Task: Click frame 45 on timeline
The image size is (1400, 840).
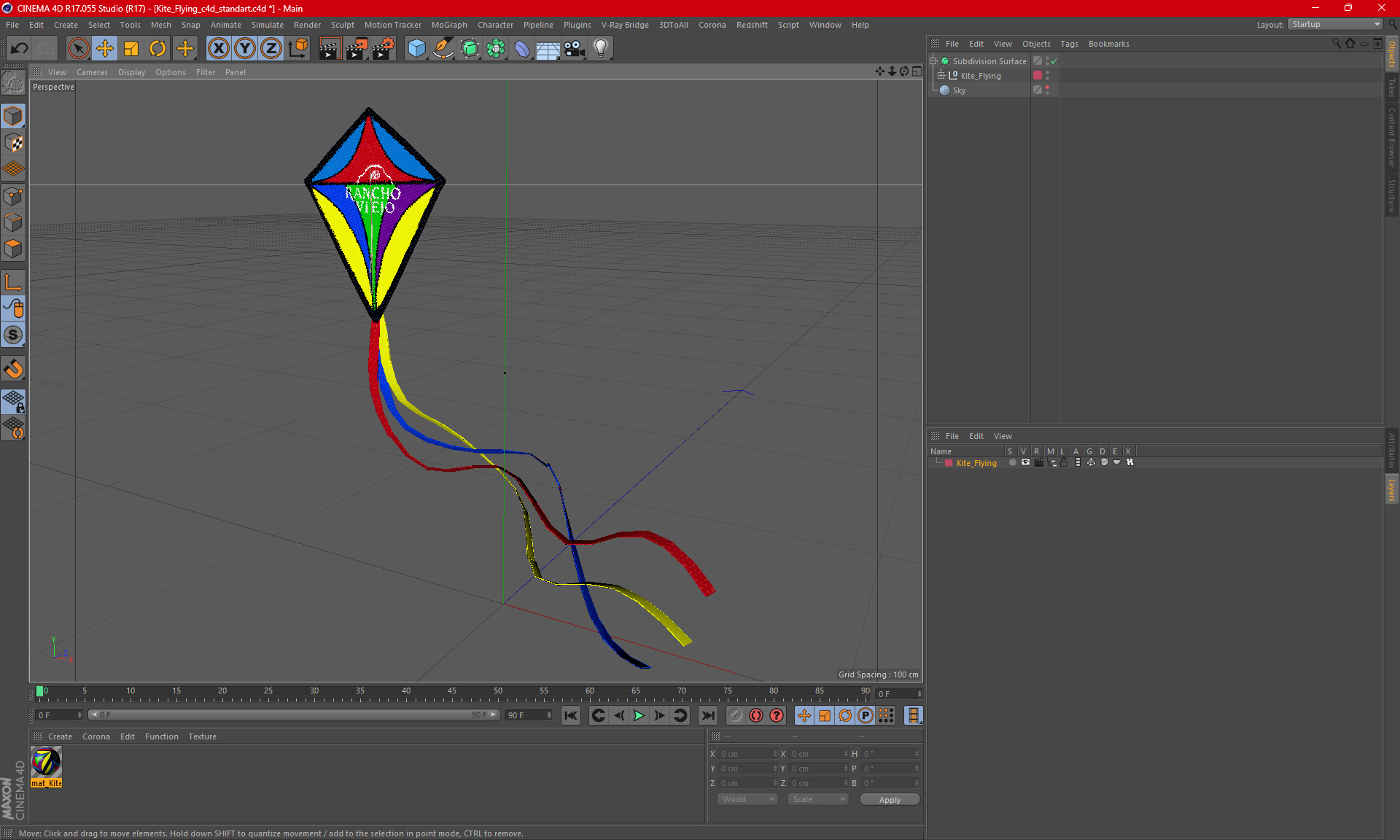Action: (x=452, y=693)
